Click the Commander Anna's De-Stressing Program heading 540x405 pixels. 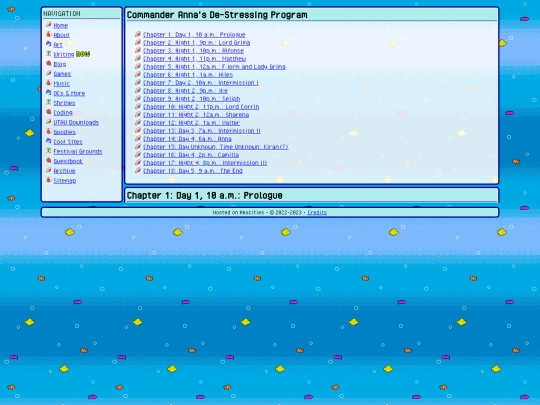click(217, 15)
